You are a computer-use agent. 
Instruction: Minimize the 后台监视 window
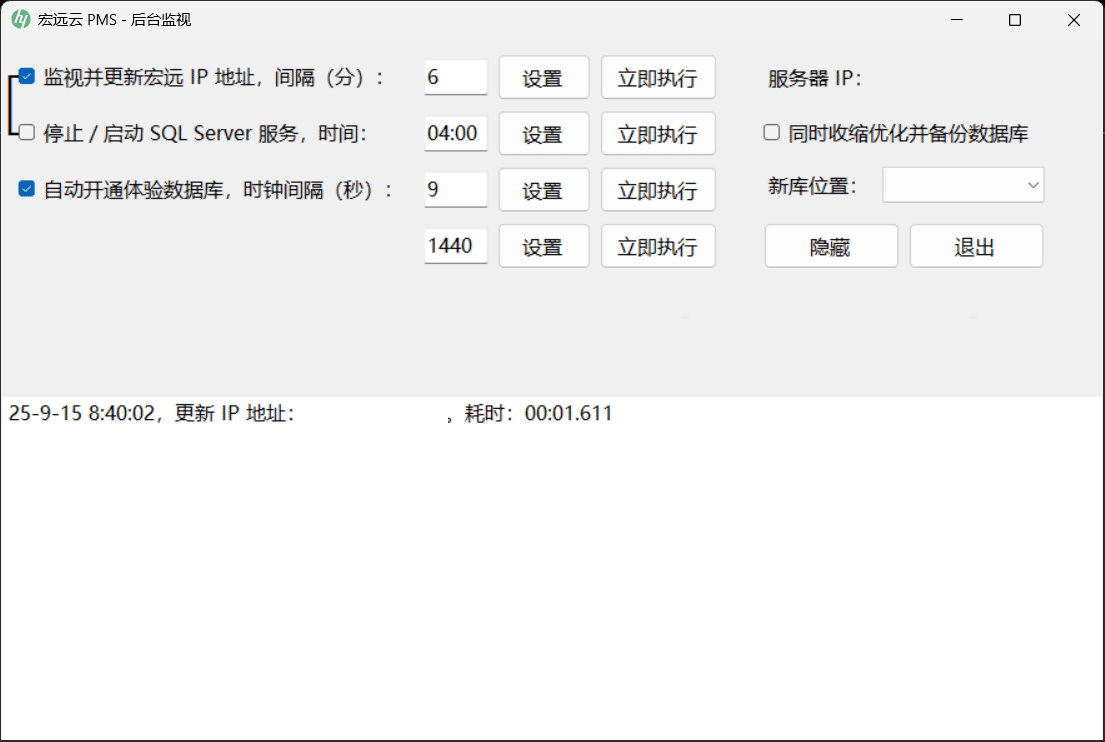[957, 20]
